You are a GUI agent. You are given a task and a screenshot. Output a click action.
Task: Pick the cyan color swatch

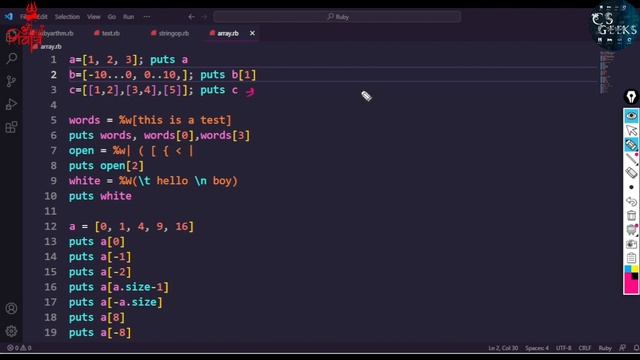pyautogui.click(x=628, y=269)
